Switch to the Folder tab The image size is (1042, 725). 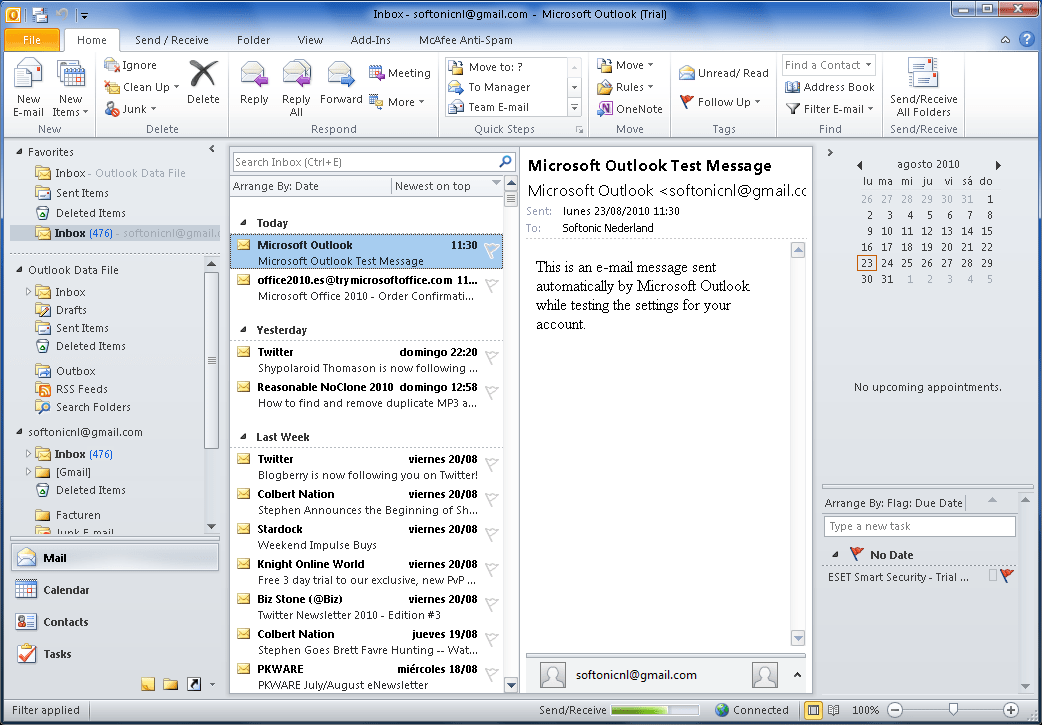(253, 40)
